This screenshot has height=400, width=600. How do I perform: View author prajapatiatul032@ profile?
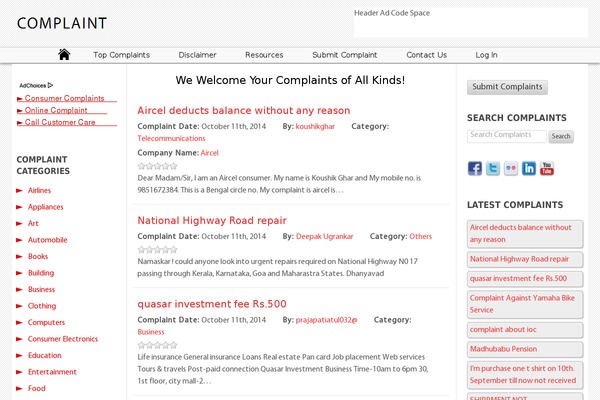pyautogui.click(x=326, y=320)
